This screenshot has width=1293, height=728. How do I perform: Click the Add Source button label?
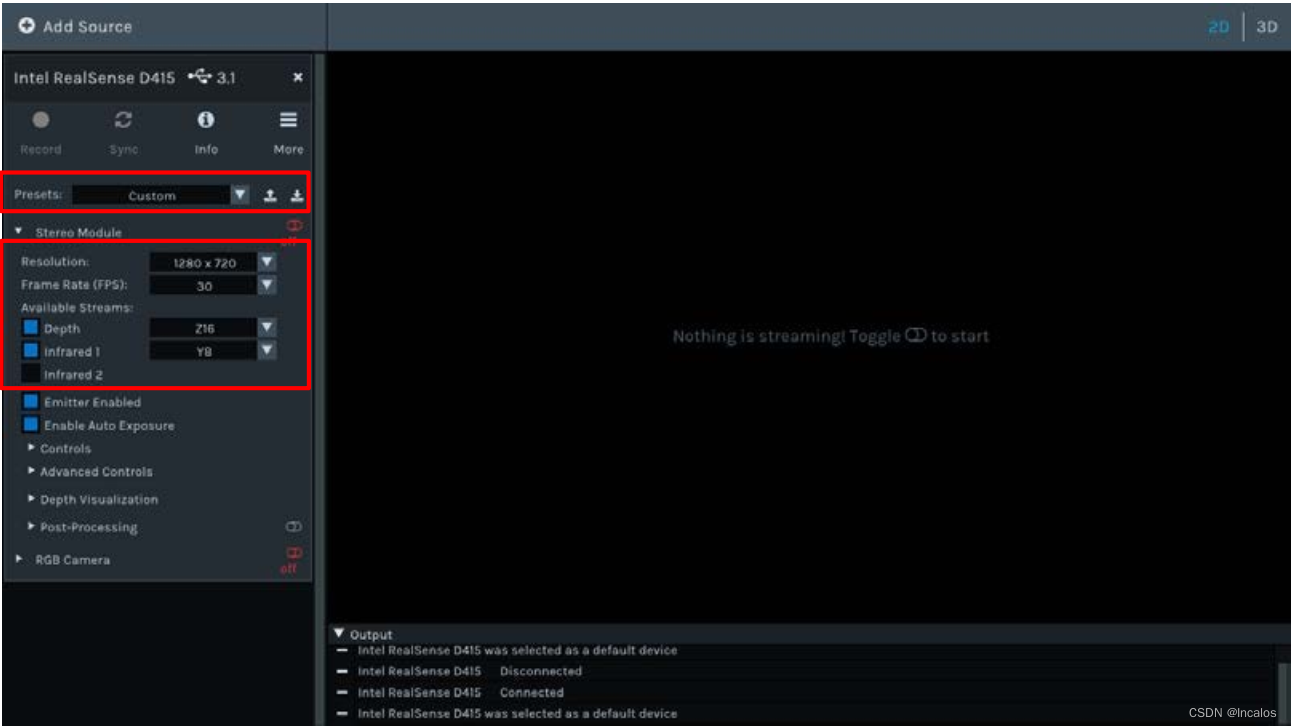click(87, 27)
